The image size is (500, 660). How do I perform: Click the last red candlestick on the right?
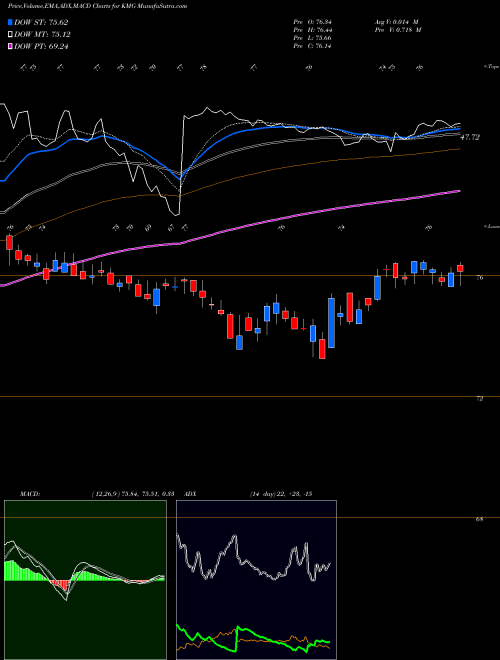460,269
